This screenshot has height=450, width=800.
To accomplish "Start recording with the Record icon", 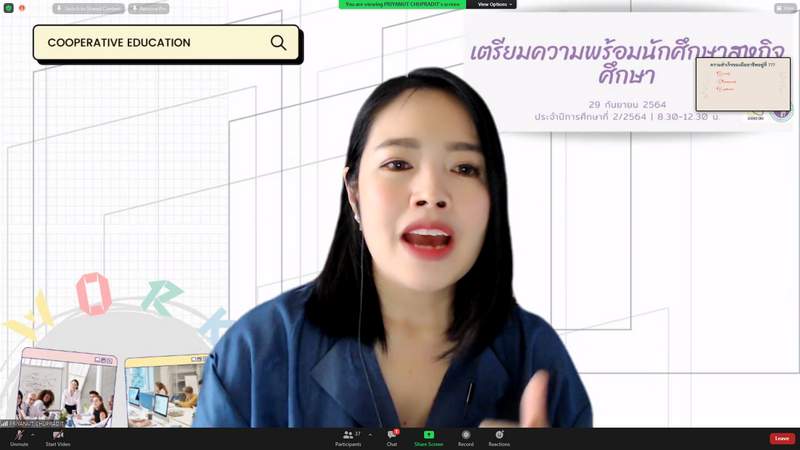I will coord(466,435).
